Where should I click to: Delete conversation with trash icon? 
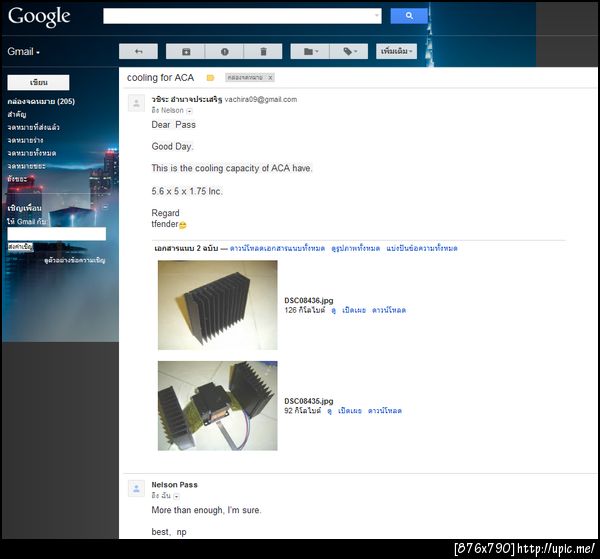coord(263,51)
